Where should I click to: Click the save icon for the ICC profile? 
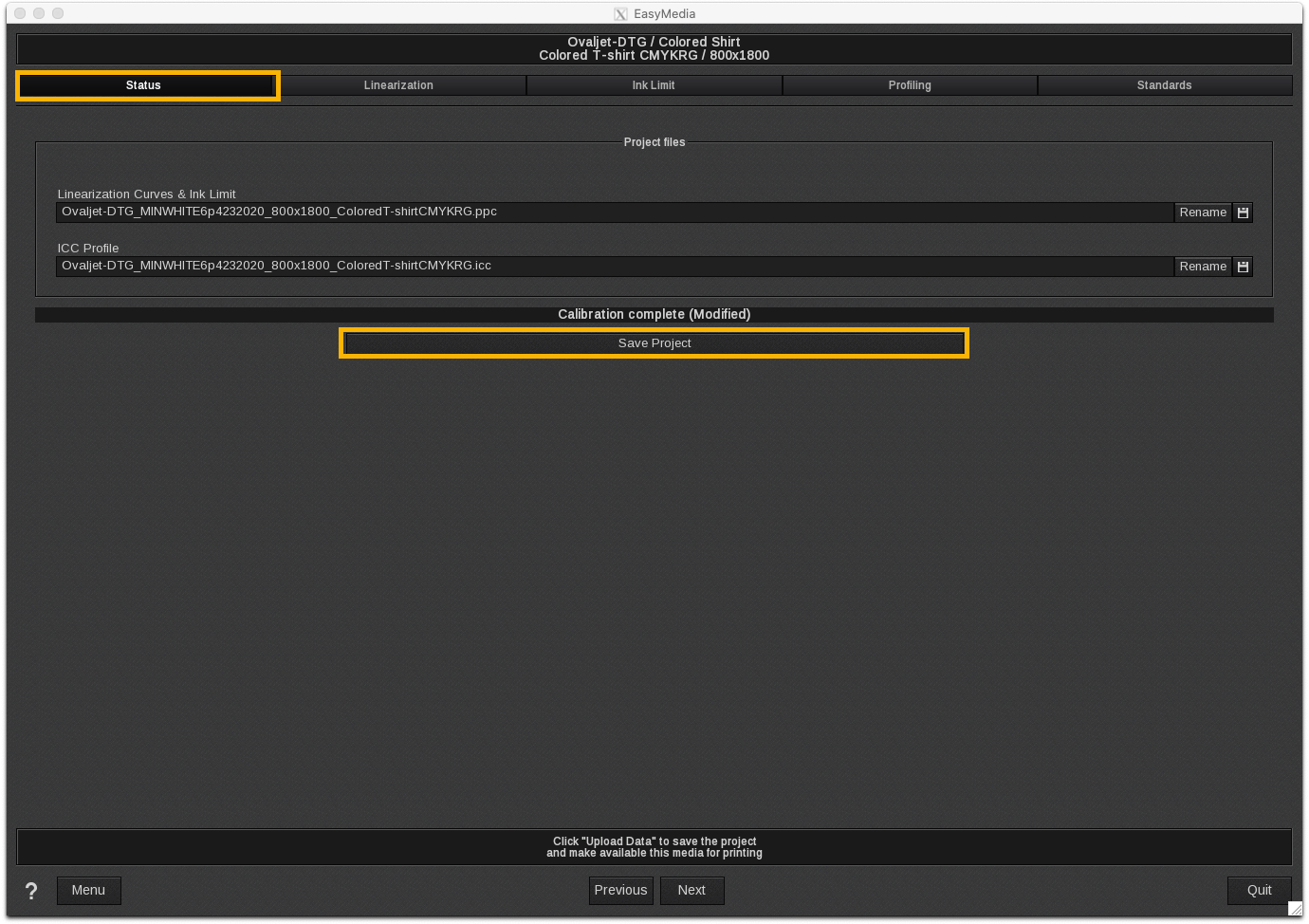click(x=1243, y=267)
